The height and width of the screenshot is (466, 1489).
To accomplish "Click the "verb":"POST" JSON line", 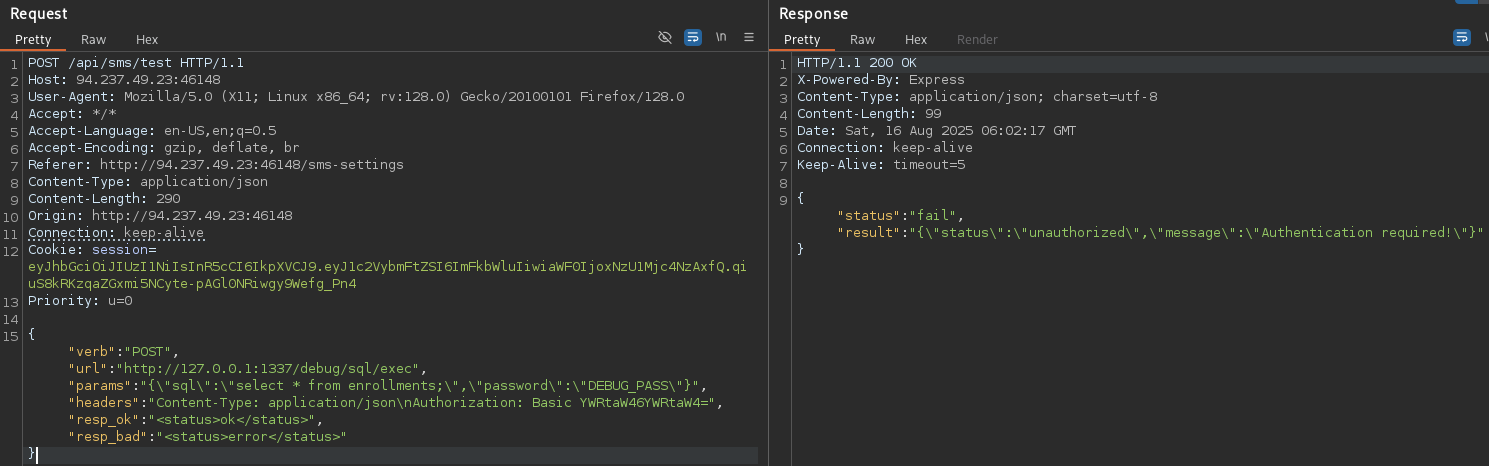I will (122, 352).
